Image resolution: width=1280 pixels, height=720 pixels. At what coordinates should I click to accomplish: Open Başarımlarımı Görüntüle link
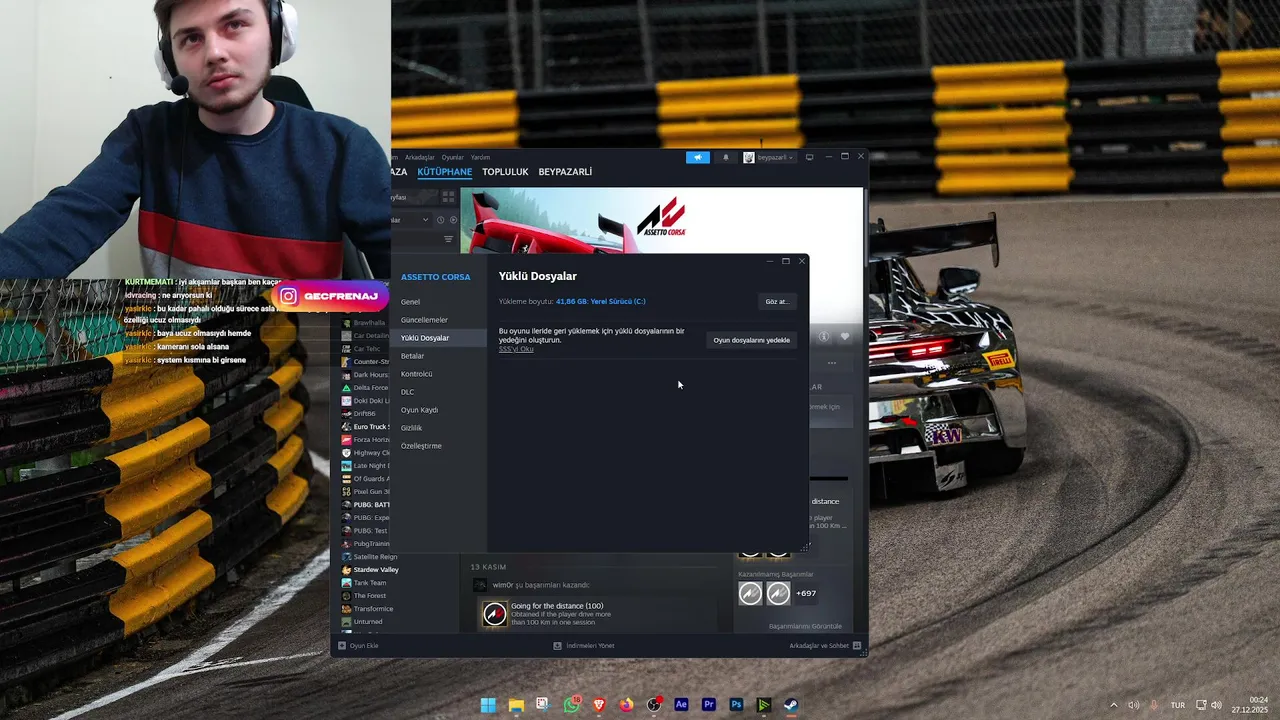(805, 627)
